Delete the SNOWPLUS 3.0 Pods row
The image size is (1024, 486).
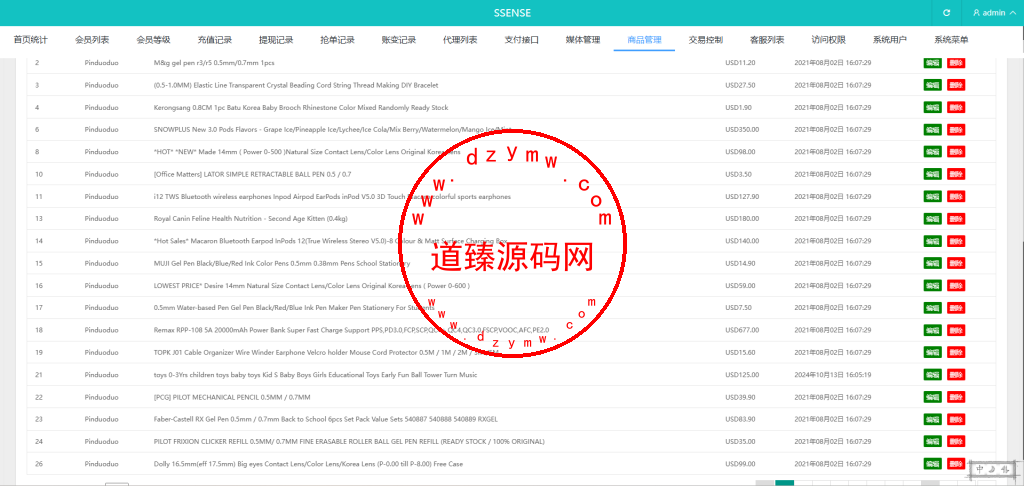click(956, 129)
